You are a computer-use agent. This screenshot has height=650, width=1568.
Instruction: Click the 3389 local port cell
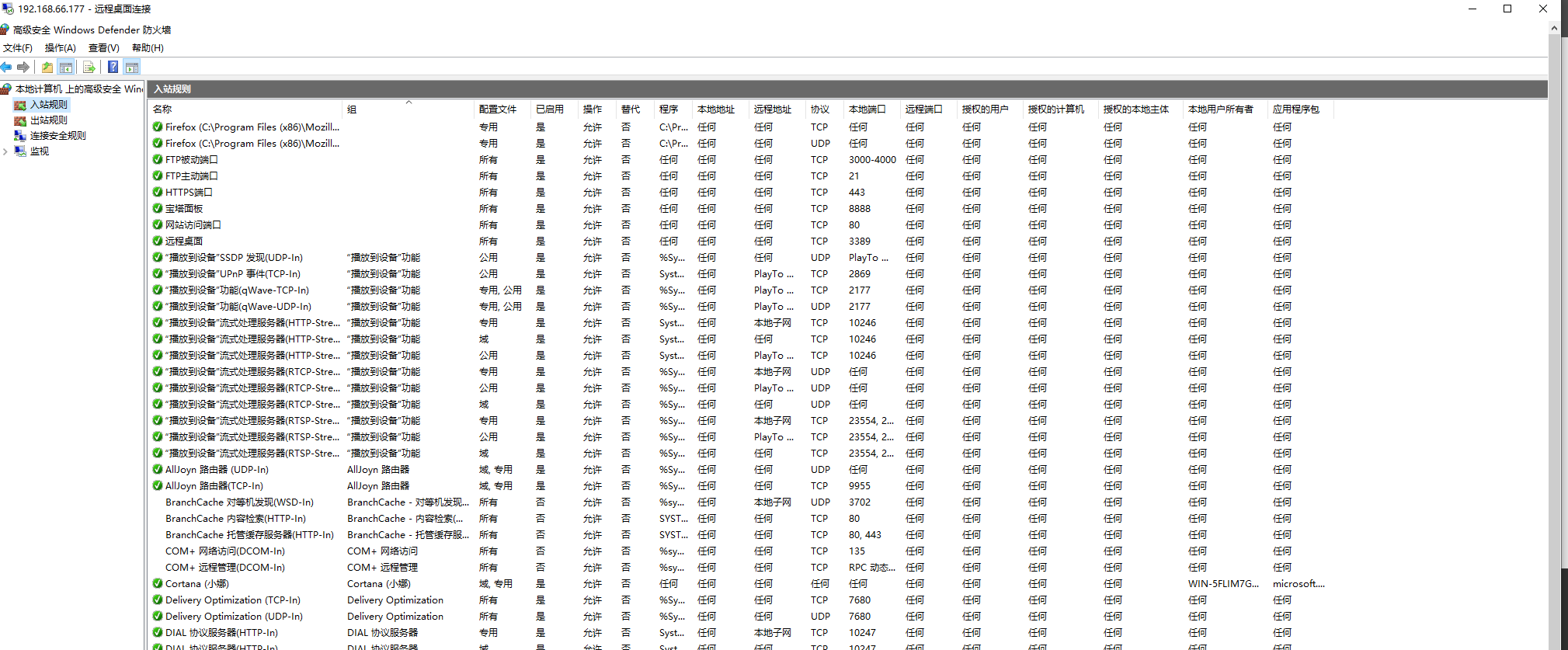point(860,242)
